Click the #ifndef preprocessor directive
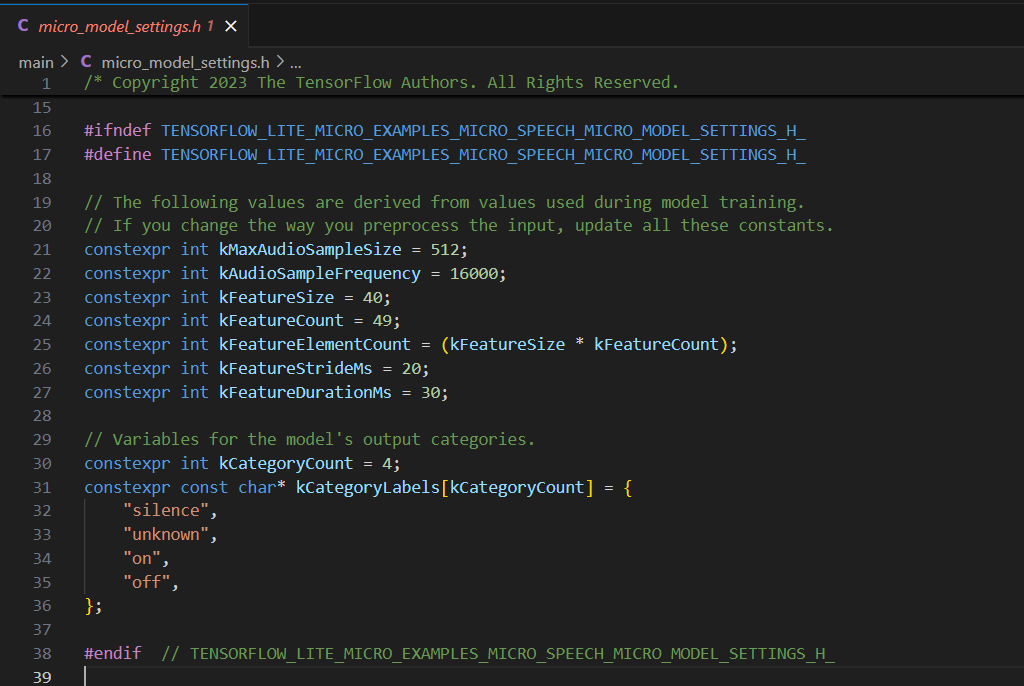The width and height of the screenshot is (1024, 686). (x=118, y=130)
